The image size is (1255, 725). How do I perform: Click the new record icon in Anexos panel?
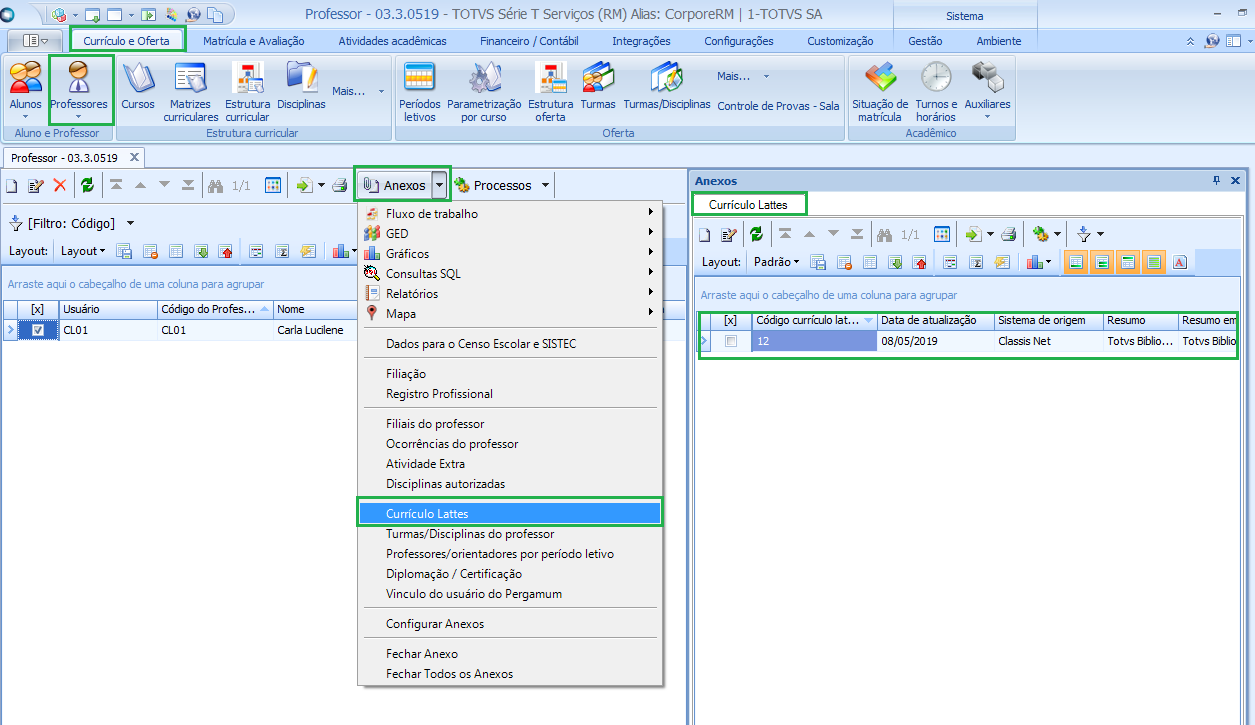(x=704, y=234)
